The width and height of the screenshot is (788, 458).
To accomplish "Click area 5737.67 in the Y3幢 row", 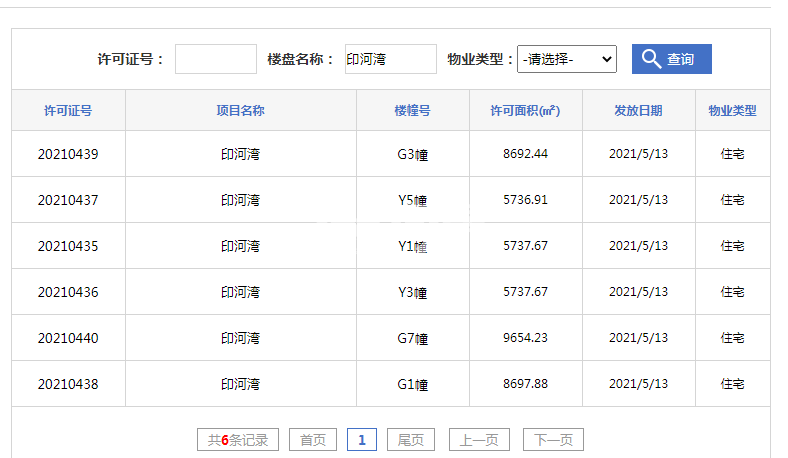I will tap(525, 292).
